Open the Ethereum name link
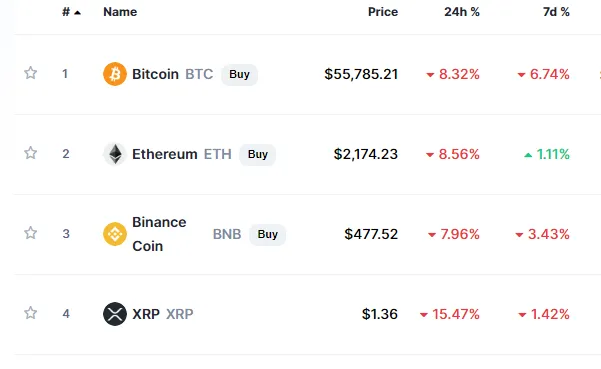 [x=164, y=154]
